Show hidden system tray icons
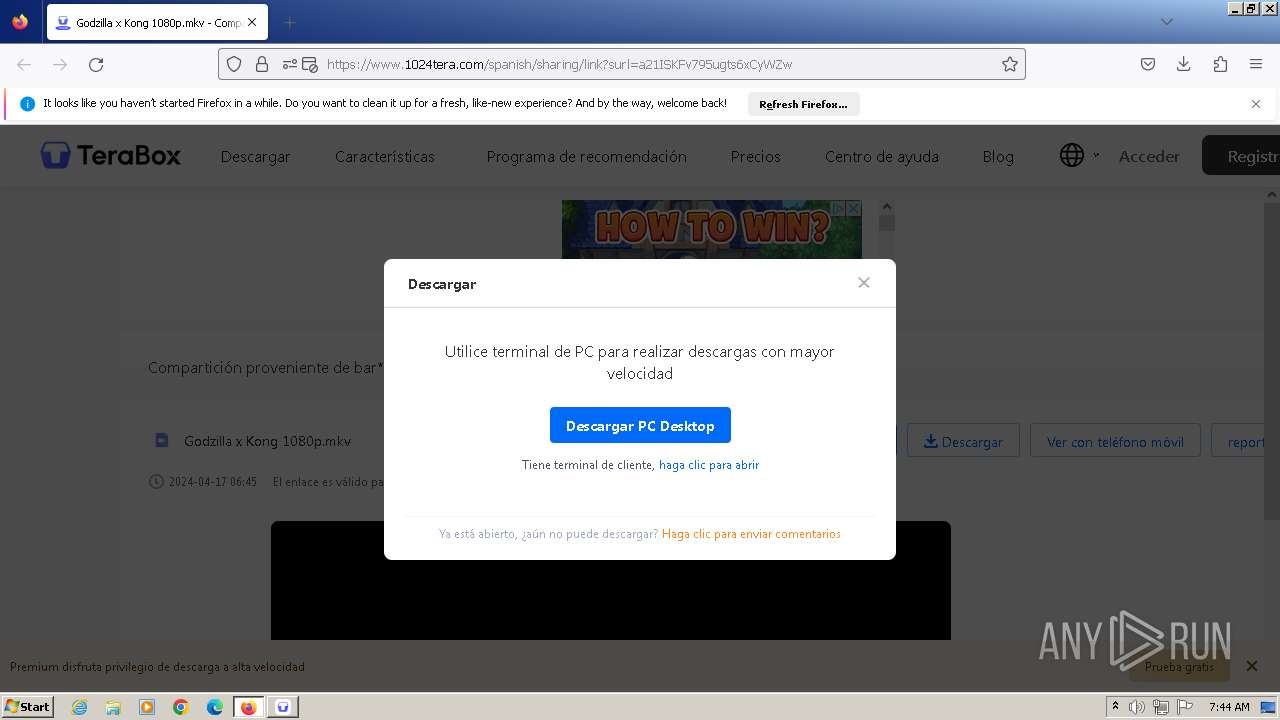The height and width of the screenshot is (720, 1280). (1115, 706)
